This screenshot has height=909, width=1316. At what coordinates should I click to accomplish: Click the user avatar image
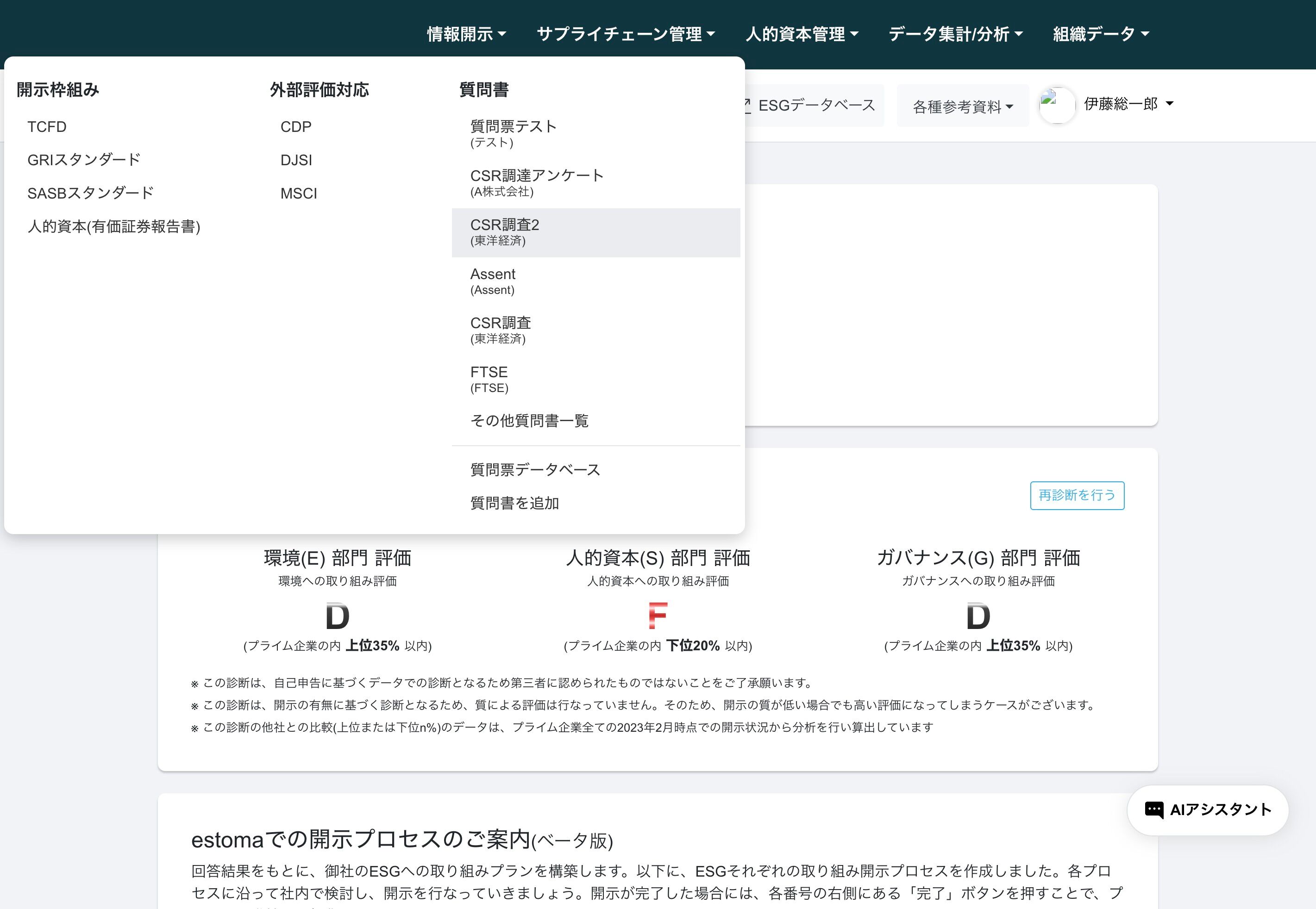click(x=1057, y=105)
